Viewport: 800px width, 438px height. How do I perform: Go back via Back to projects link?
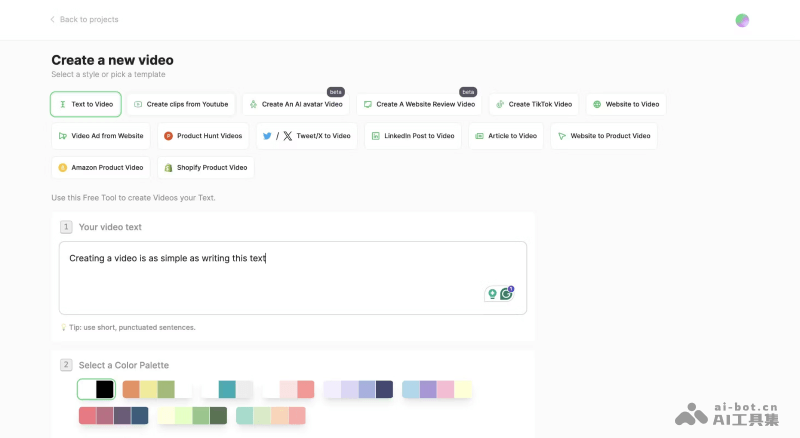tap(84, 19)
